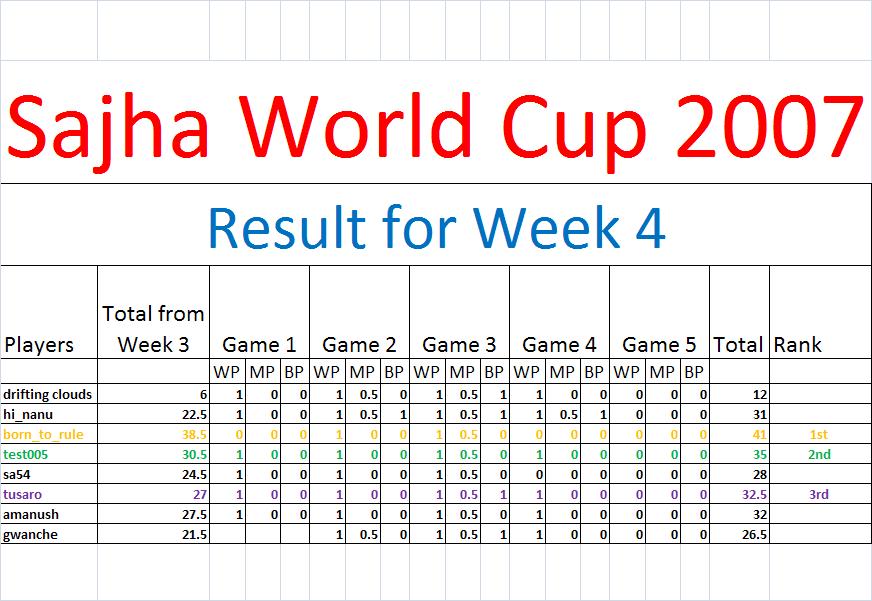Select the gwanche player cell

click(29, 534)
